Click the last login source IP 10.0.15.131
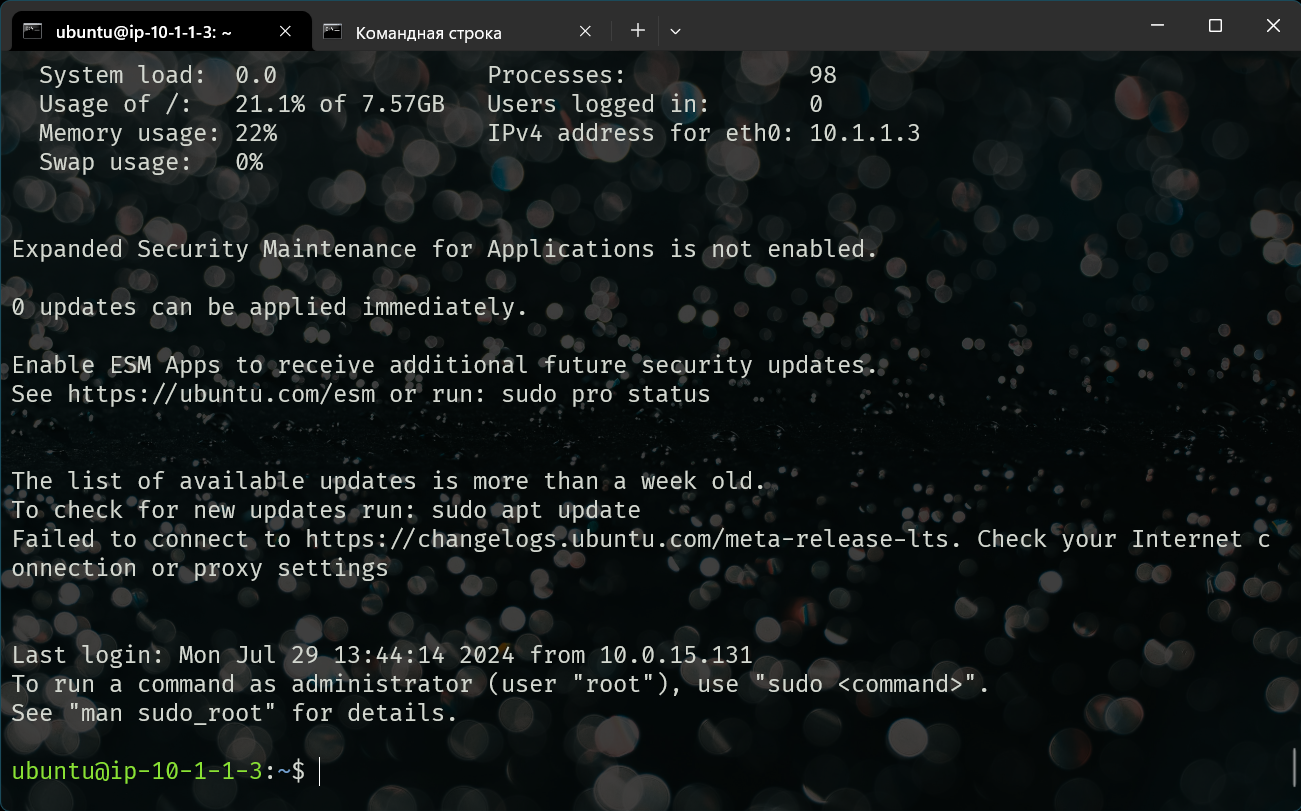 [x=675, y=656]
